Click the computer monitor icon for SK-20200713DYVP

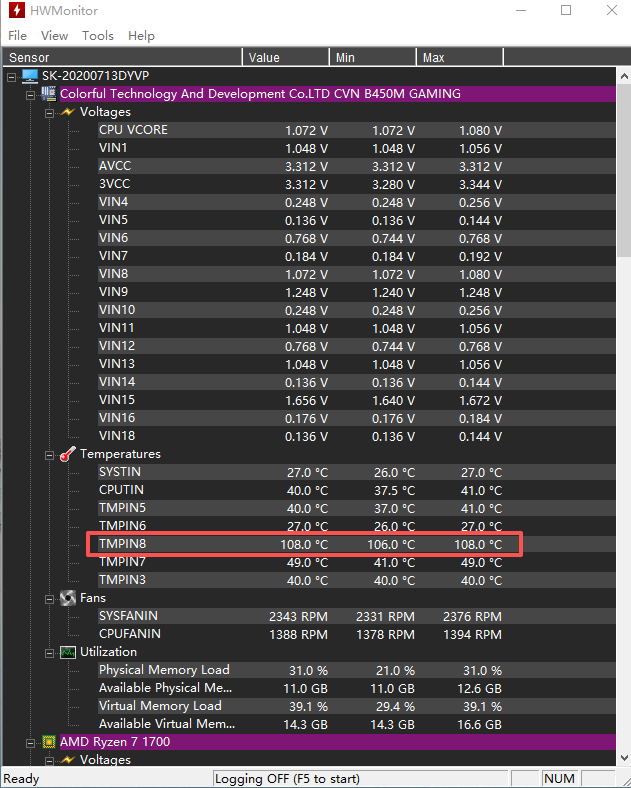pos(30,76)
